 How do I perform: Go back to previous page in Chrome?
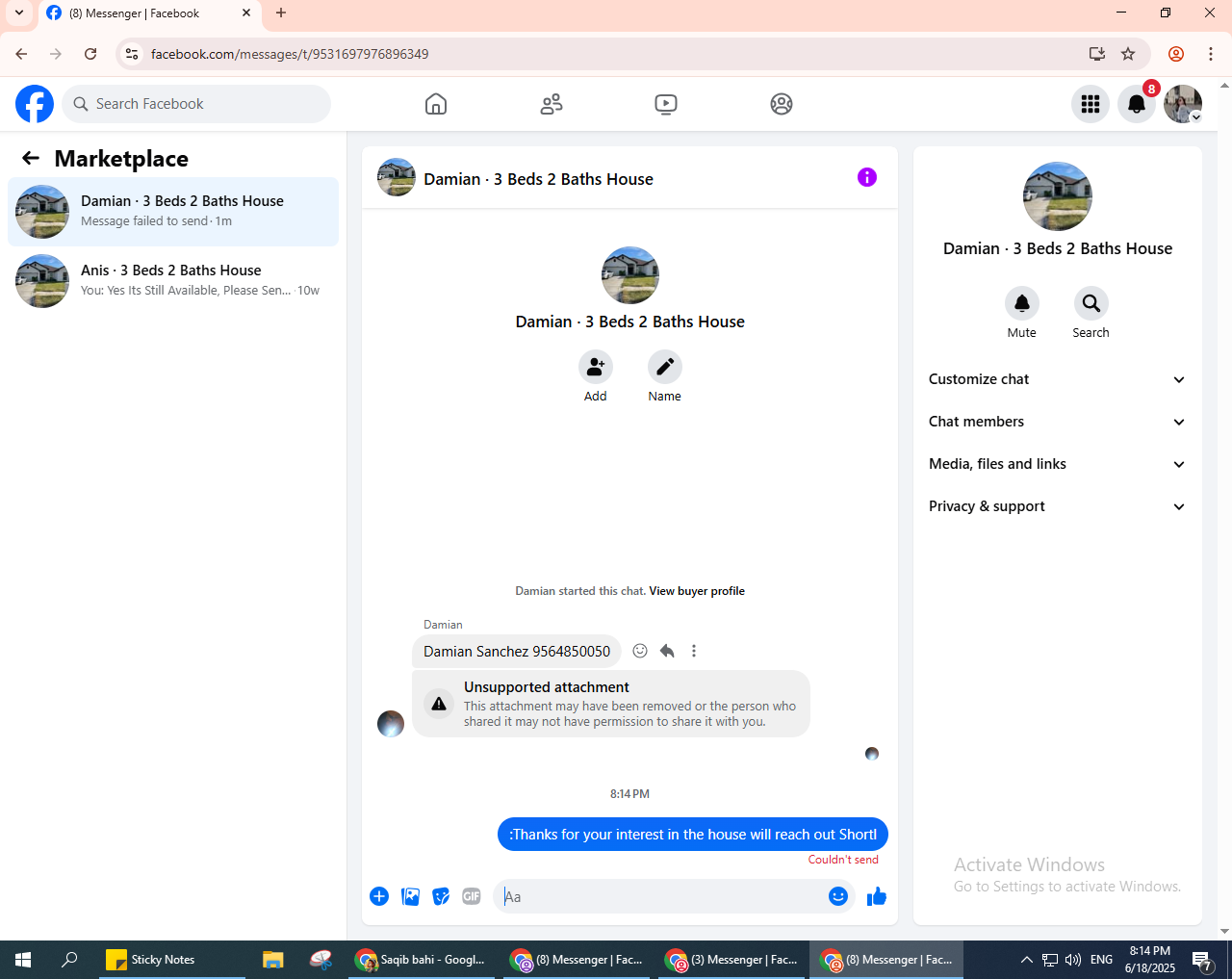21,54
